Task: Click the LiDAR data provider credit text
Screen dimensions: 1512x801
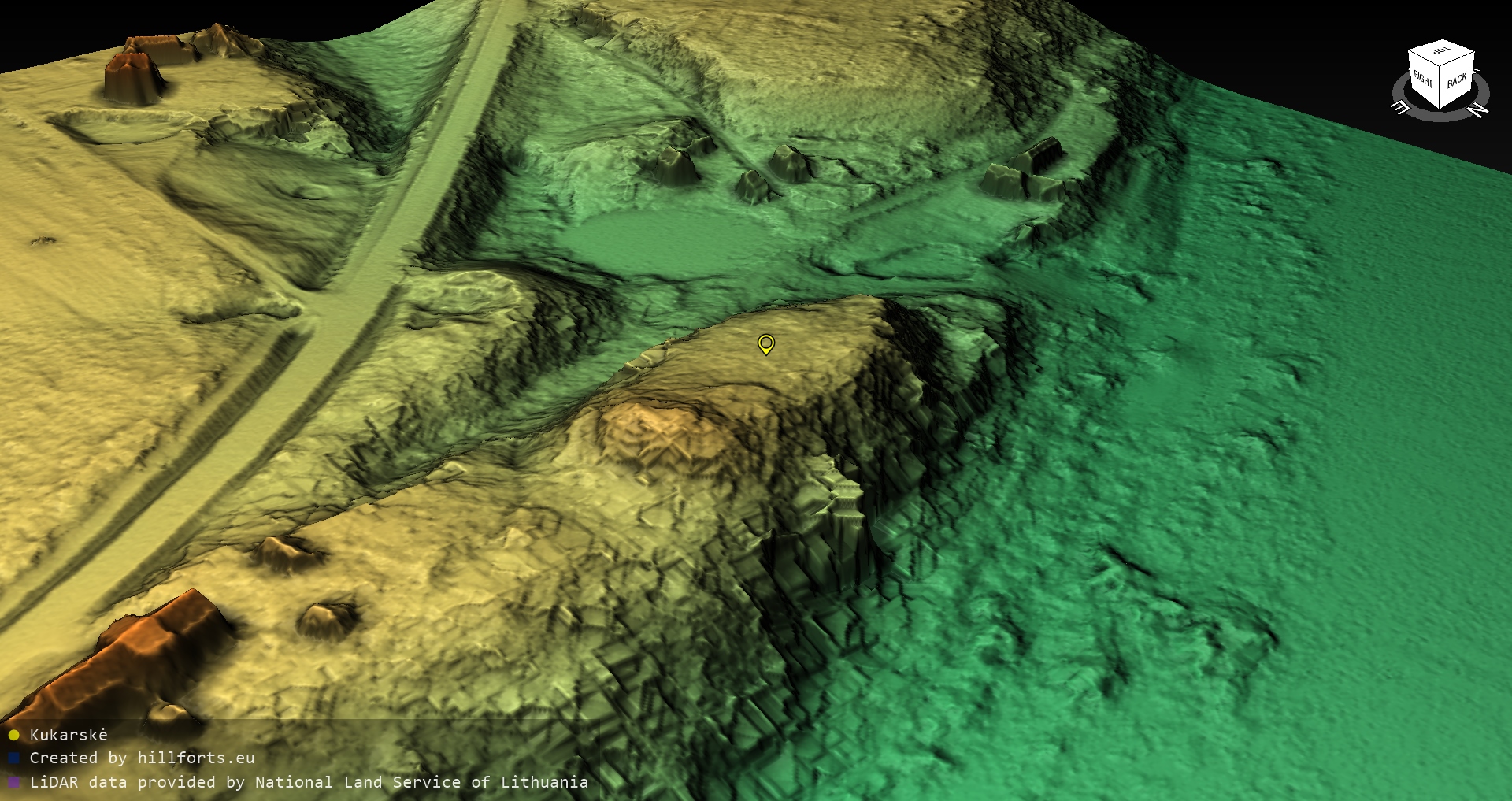Action: [x=309, y=782]
